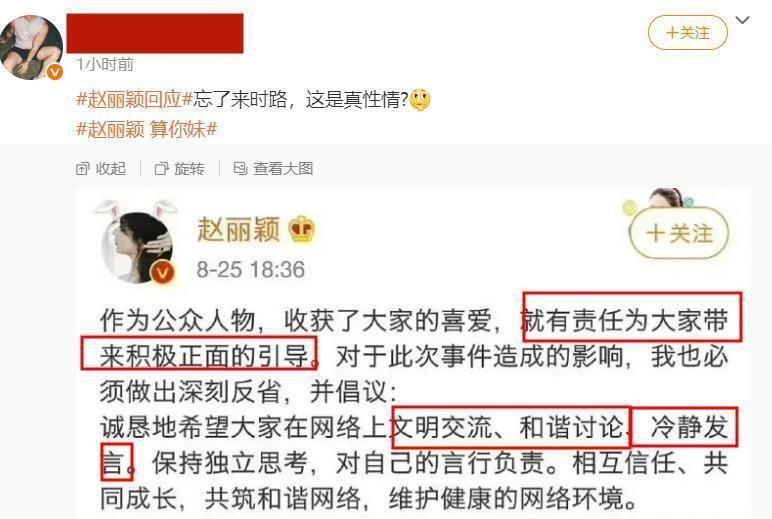Open the #赵丽颖回应# hashtag topic

pos(134,99)
